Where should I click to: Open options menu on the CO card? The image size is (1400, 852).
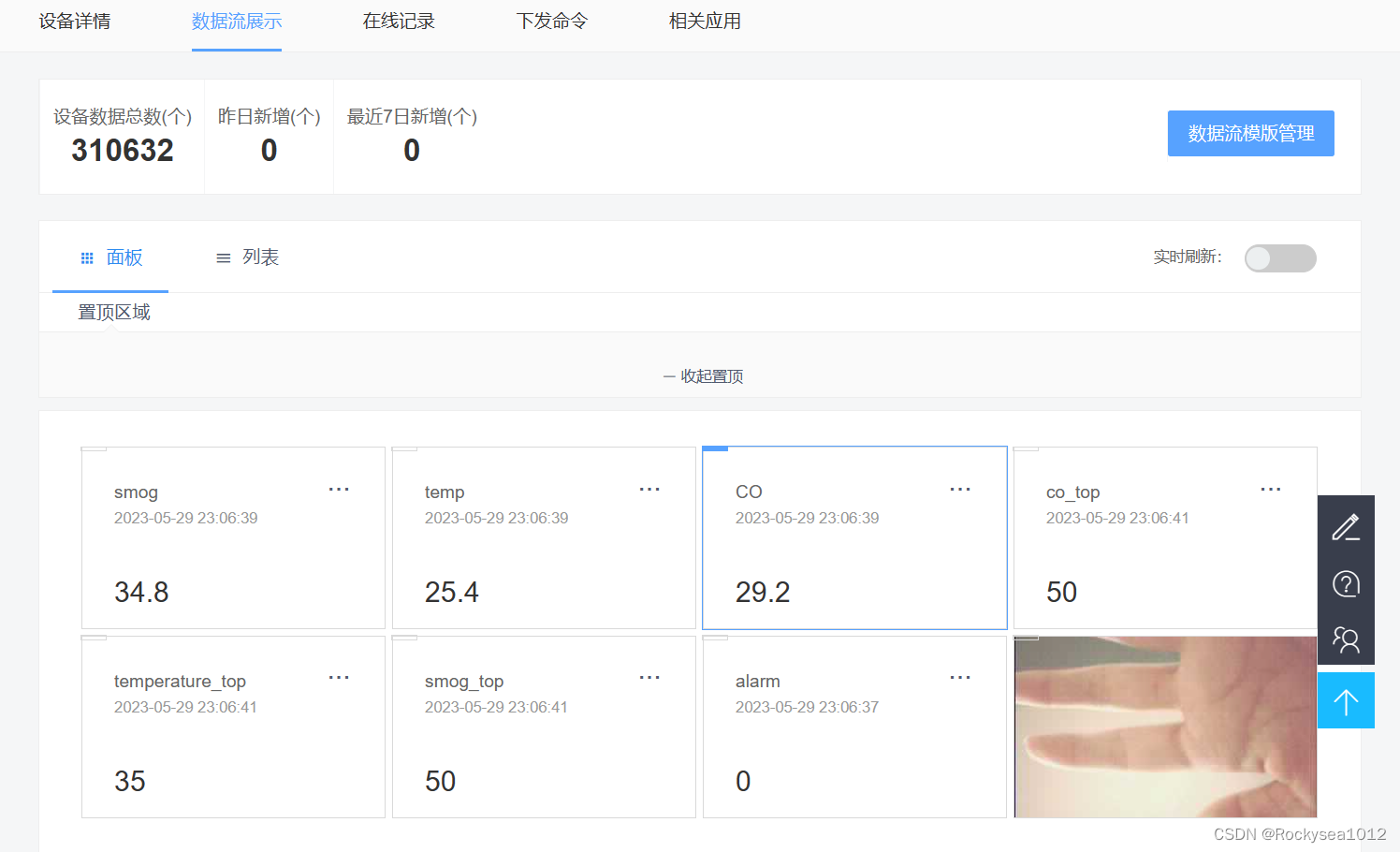(x=960, y=489)
